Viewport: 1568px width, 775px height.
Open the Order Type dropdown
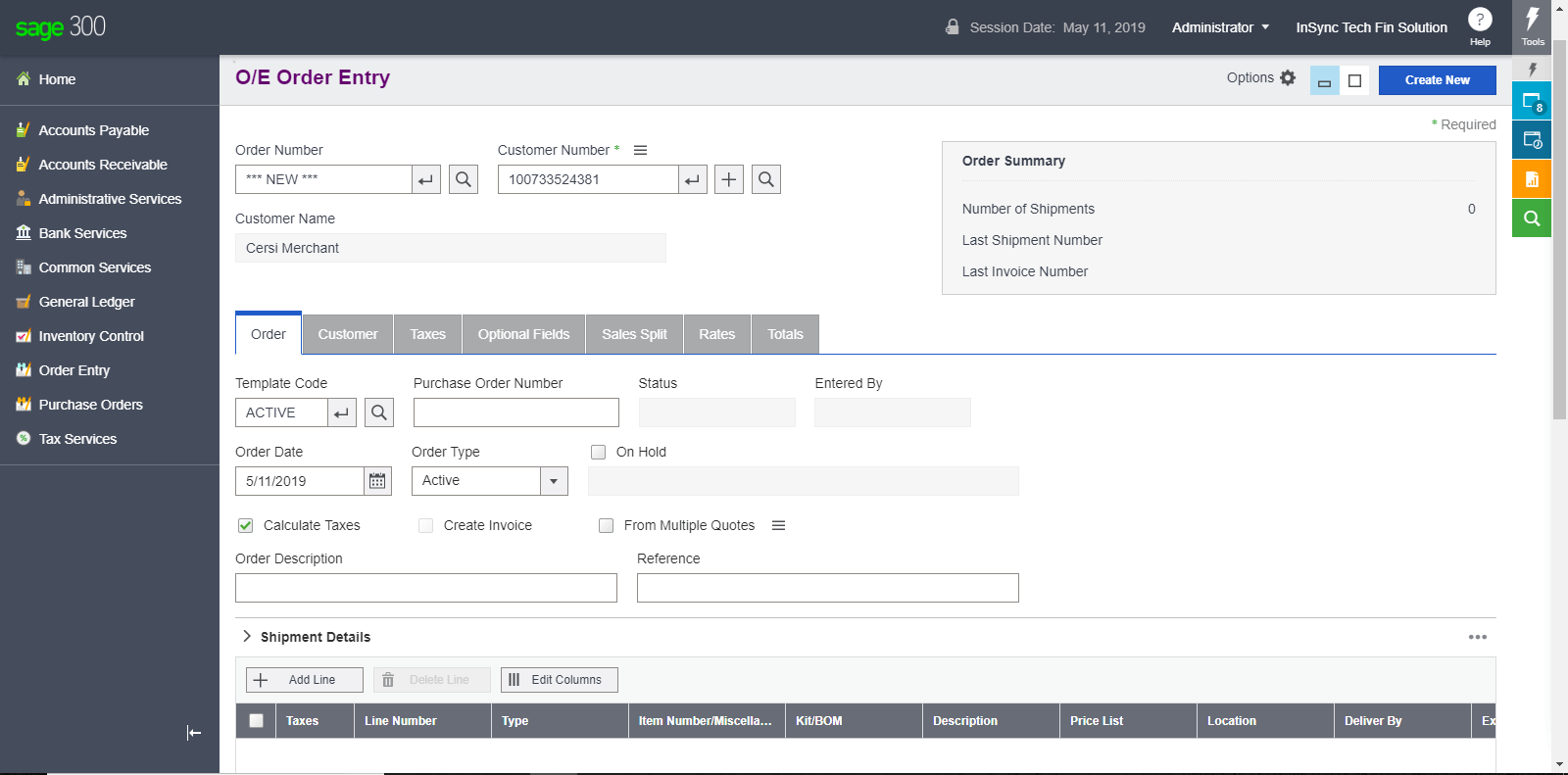554,481
